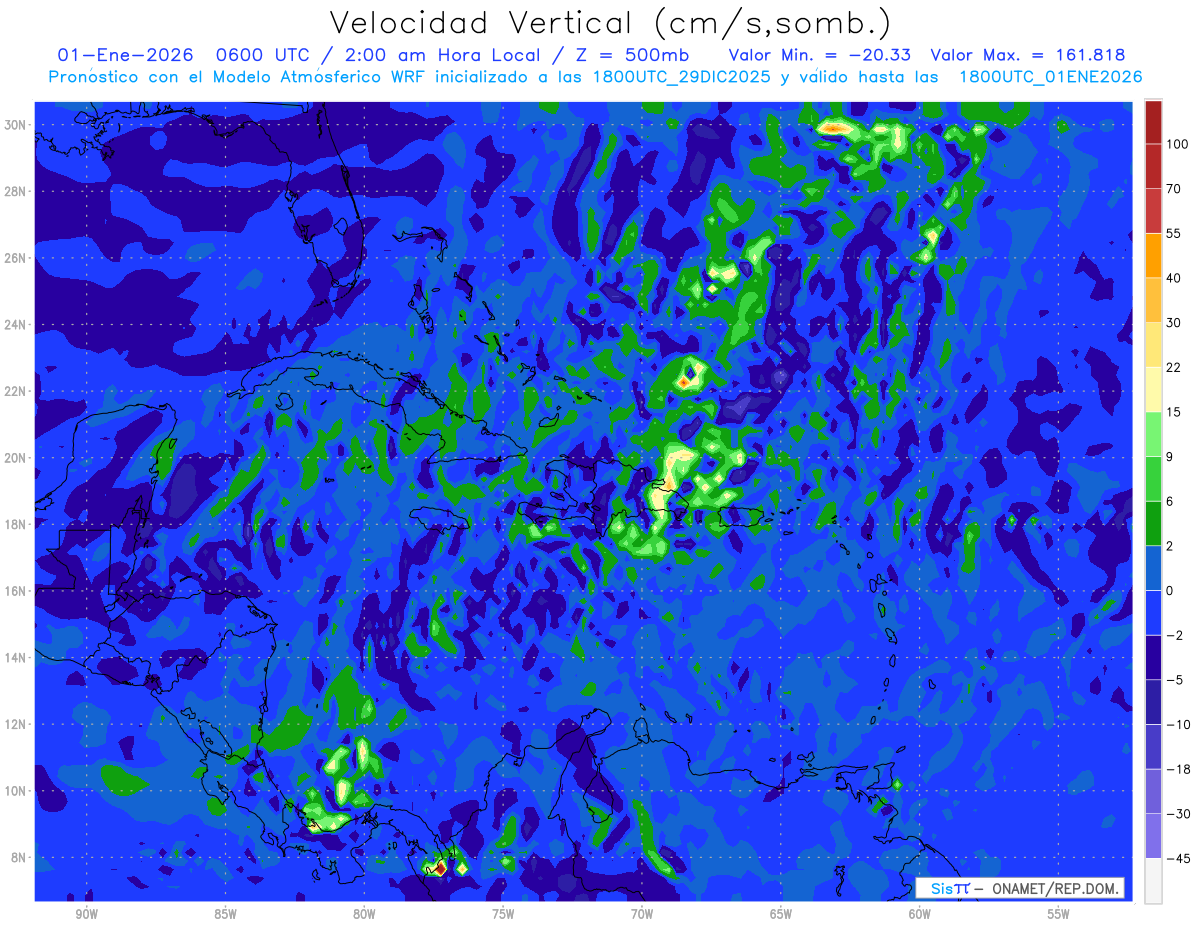Click the '16N' latitude label

point(17,591)
